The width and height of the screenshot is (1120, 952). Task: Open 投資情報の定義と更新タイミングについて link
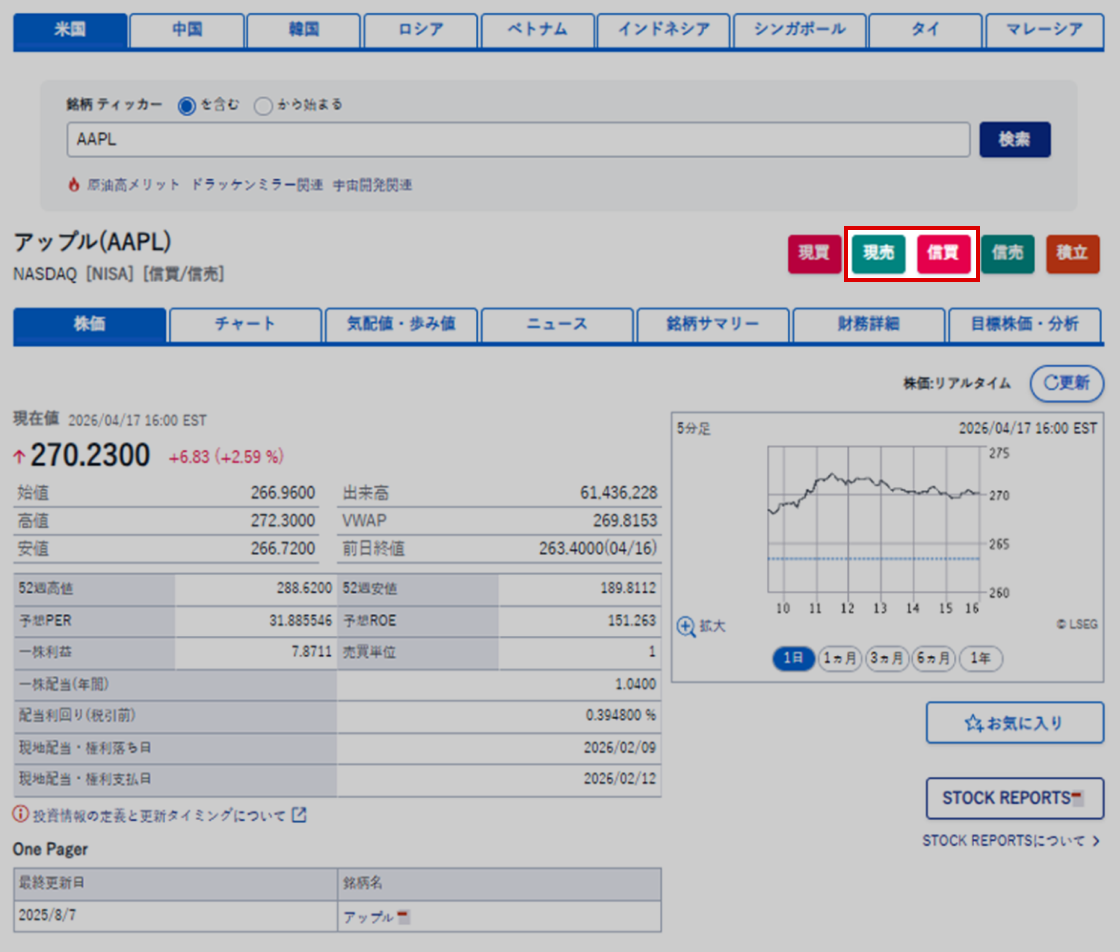159,816
